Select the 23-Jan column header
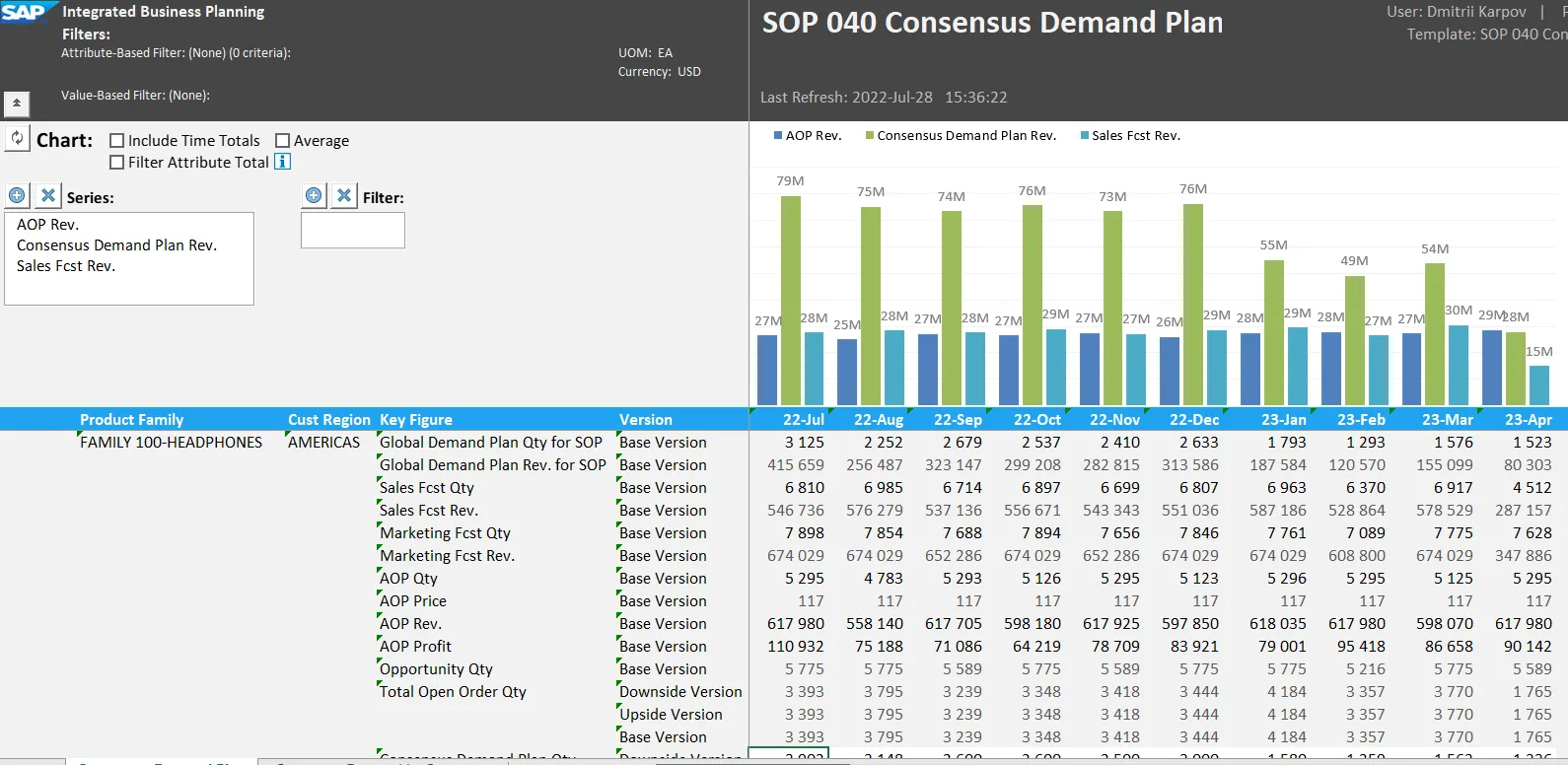Screen dimensions: 1568x765 click(1283, 419)
